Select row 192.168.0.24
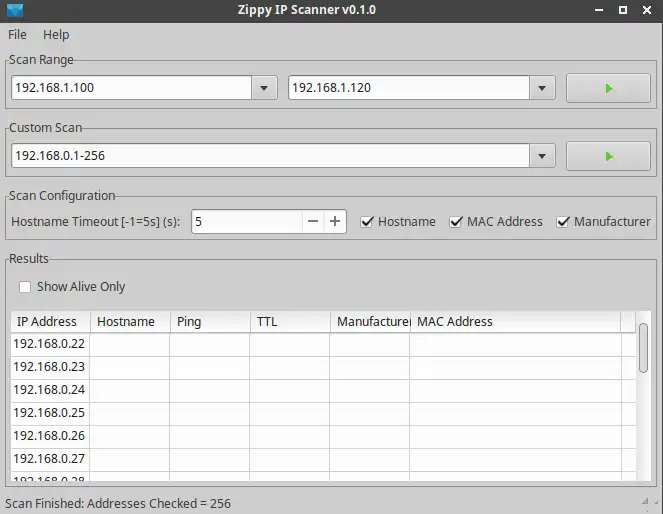The image size is (663, 514). coord(323,390)
